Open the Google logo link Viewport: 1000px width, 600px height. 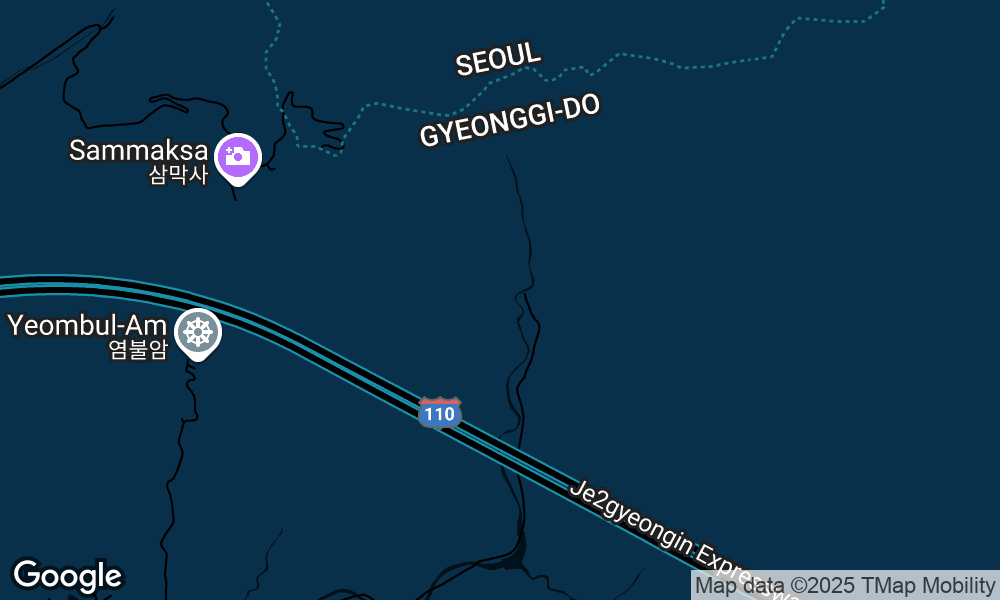click(x=68, y=576)
